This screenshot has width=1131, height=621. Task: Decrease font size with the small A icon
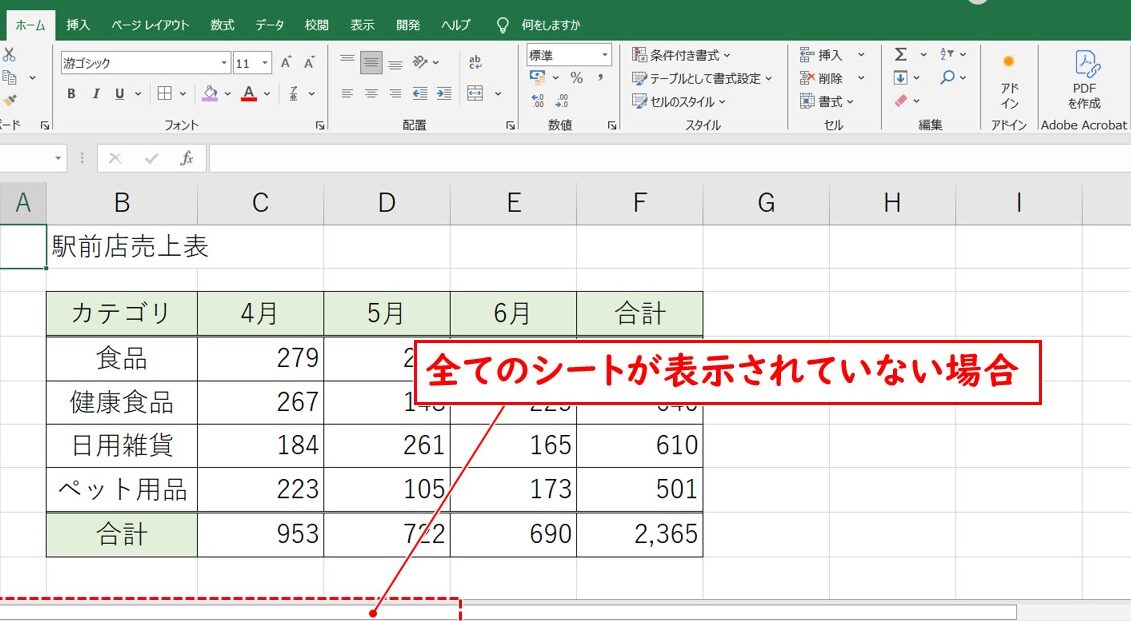[309, 63]
